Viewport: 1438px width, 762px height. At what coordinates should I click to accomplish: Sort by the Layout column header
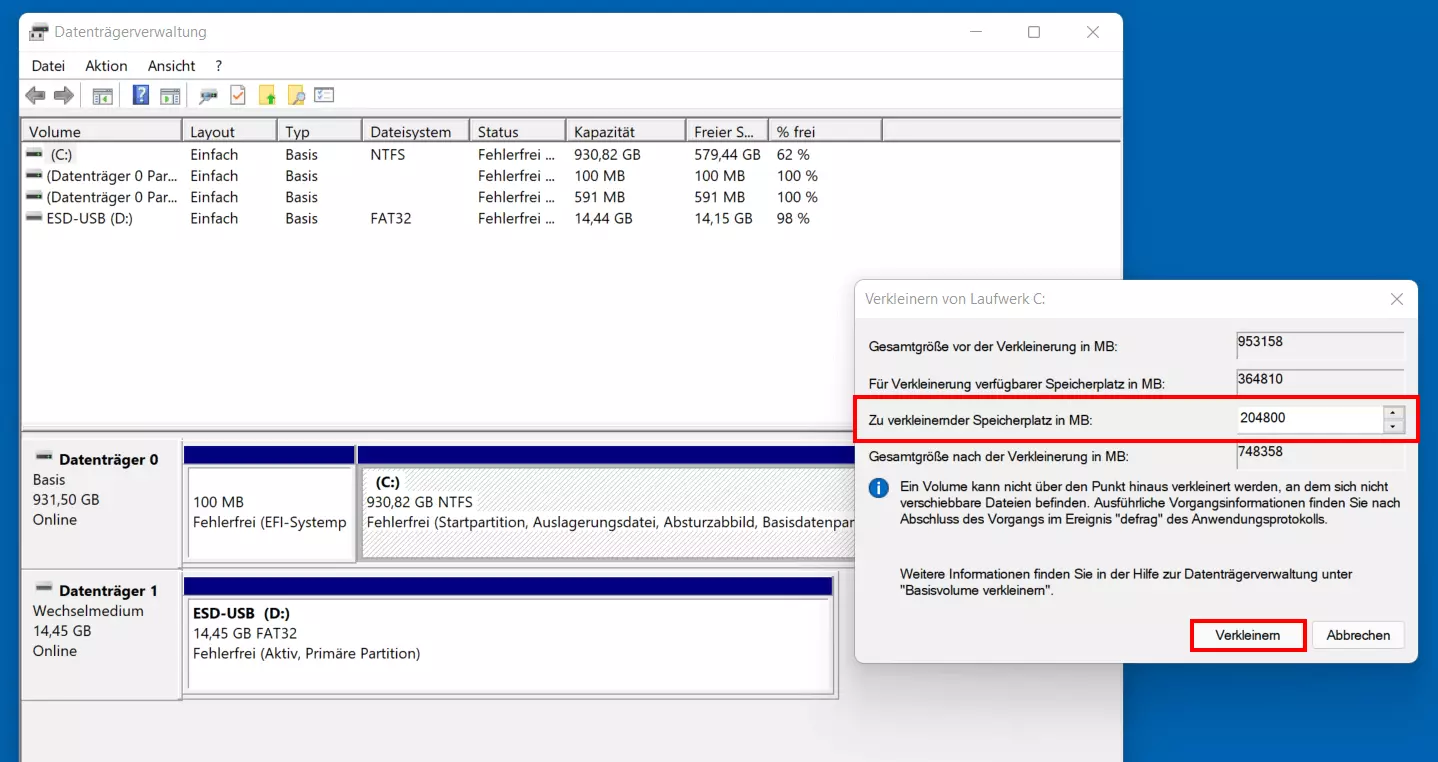(229, 131)
